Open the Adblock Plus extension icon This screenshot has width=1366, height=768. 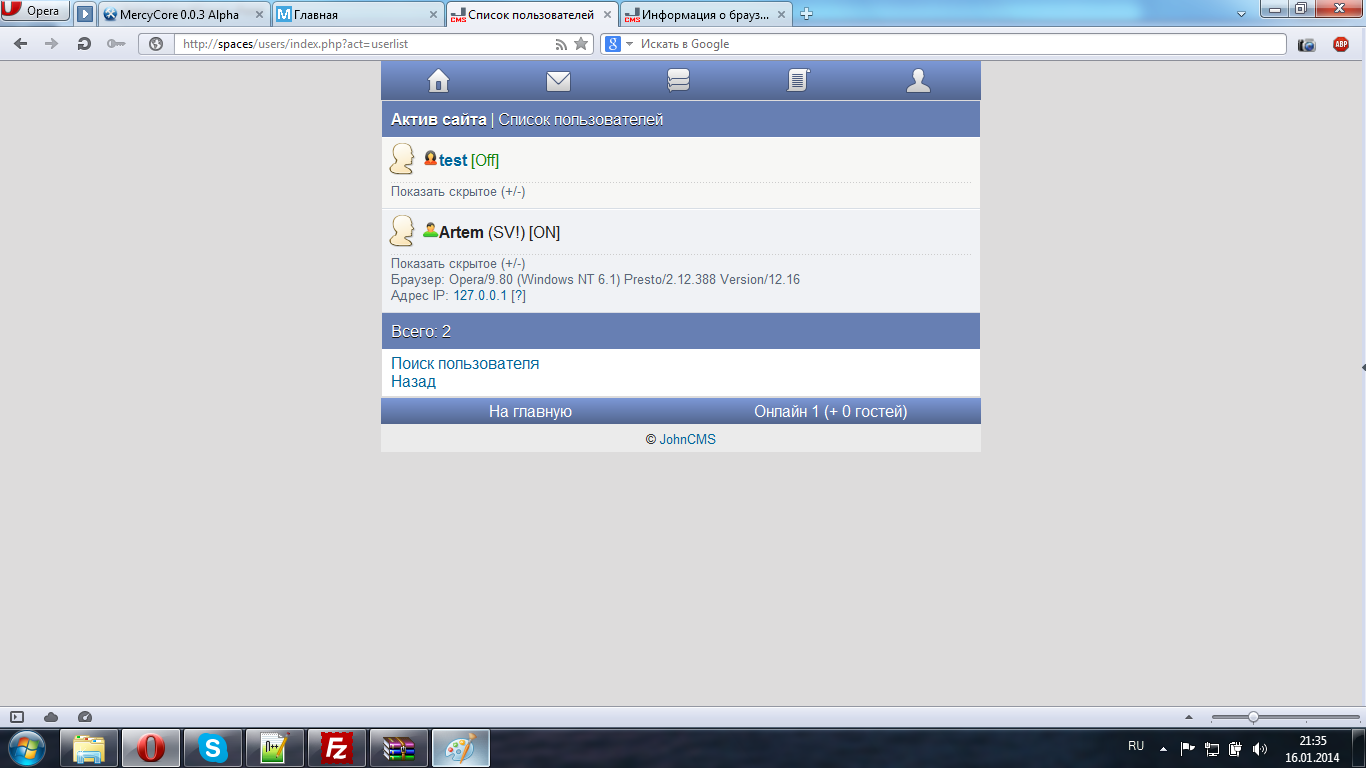[1341, 44]
